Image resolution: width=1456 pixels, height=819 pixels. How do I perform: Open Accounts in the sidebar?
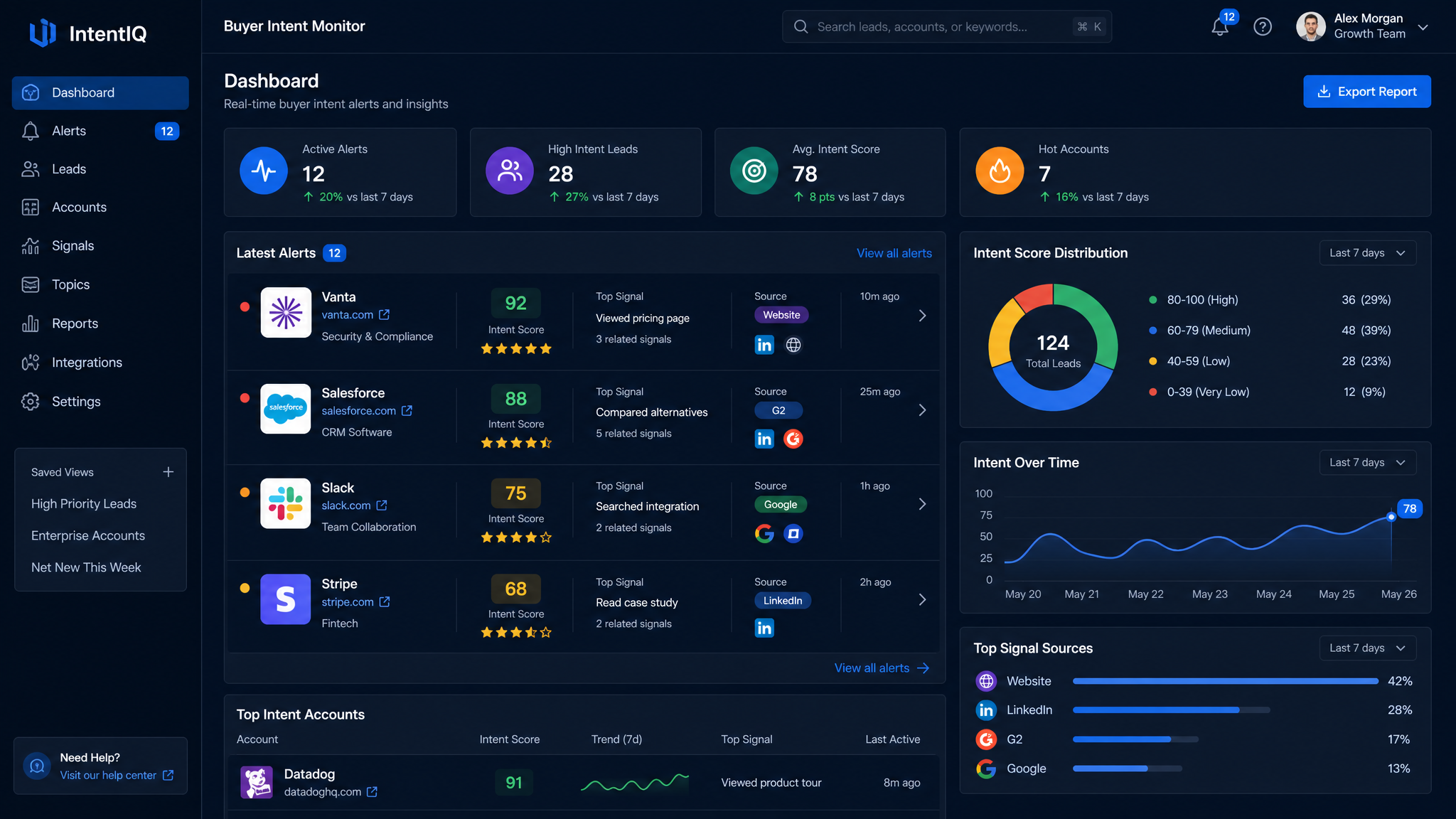(100, 208)
